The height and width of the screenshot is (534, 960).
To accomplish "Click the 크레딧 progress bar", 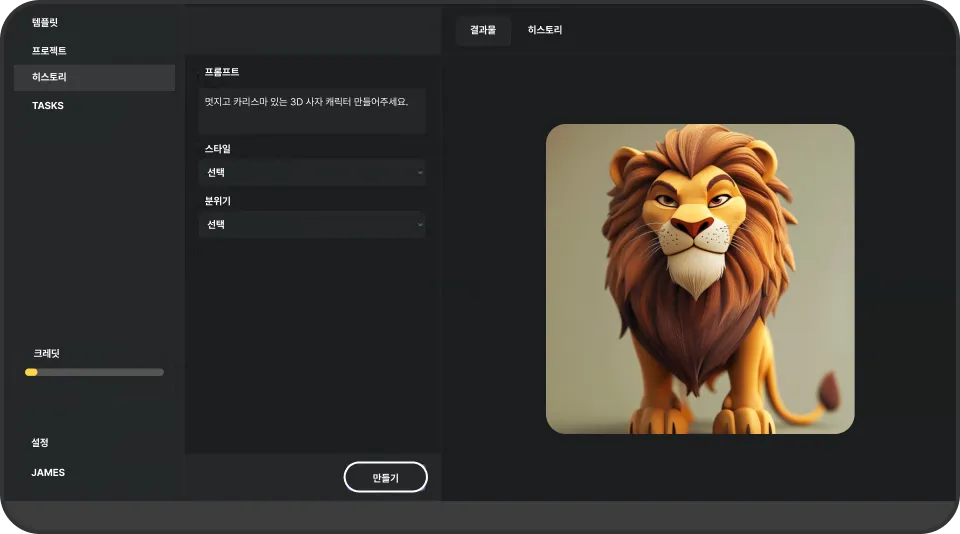I will (x=94, y=372).
